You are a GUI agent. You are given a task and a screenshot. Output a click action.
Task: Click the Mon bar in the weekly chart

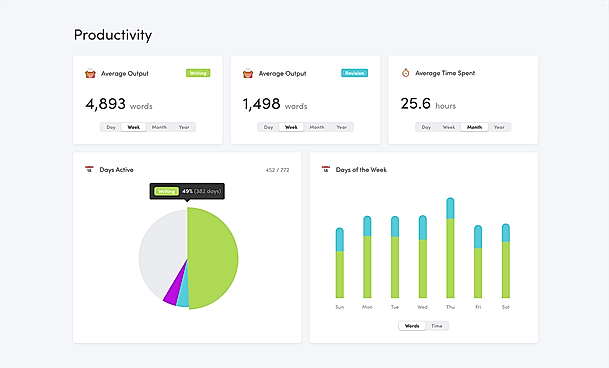367,257
